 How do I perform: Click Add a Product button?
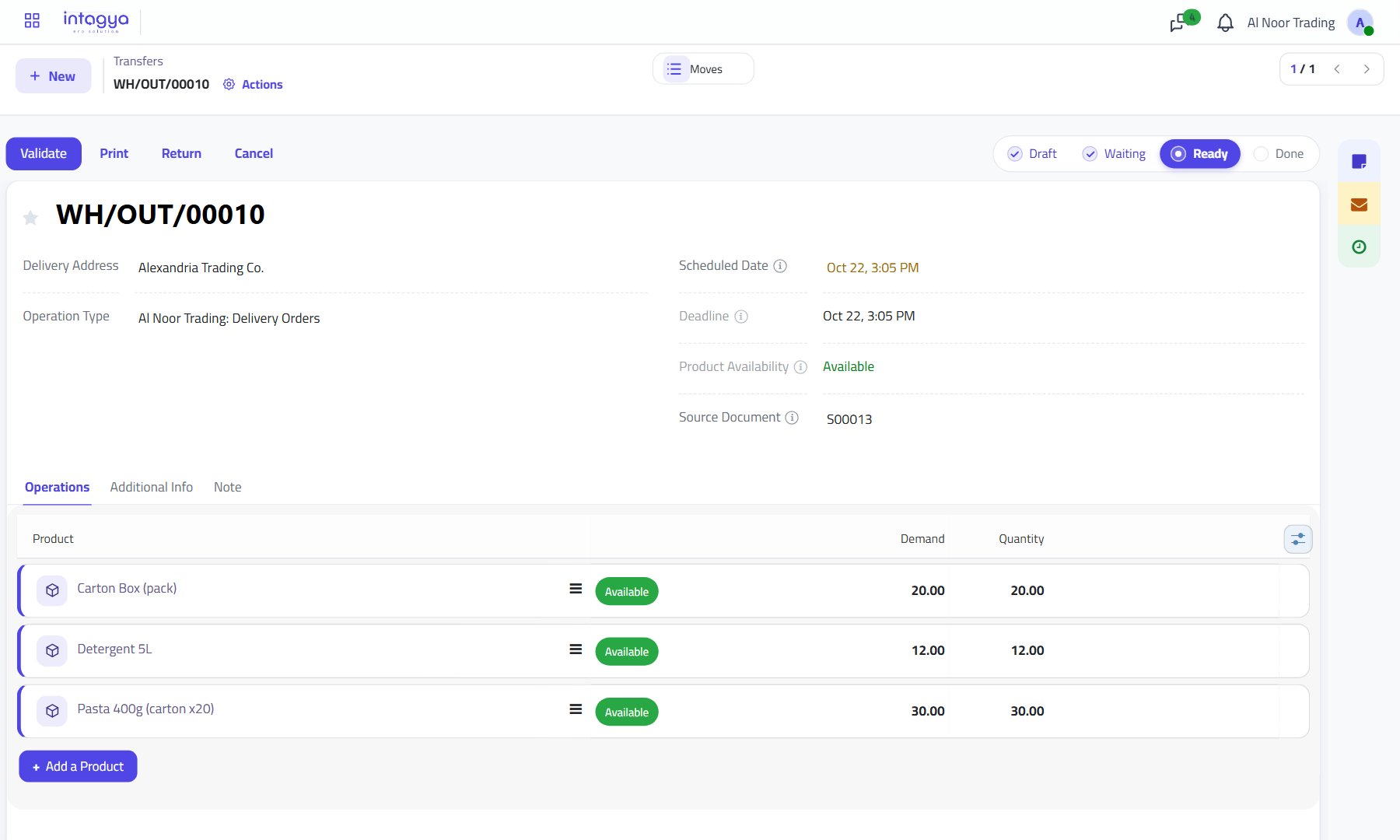click(x=78, y=767)
